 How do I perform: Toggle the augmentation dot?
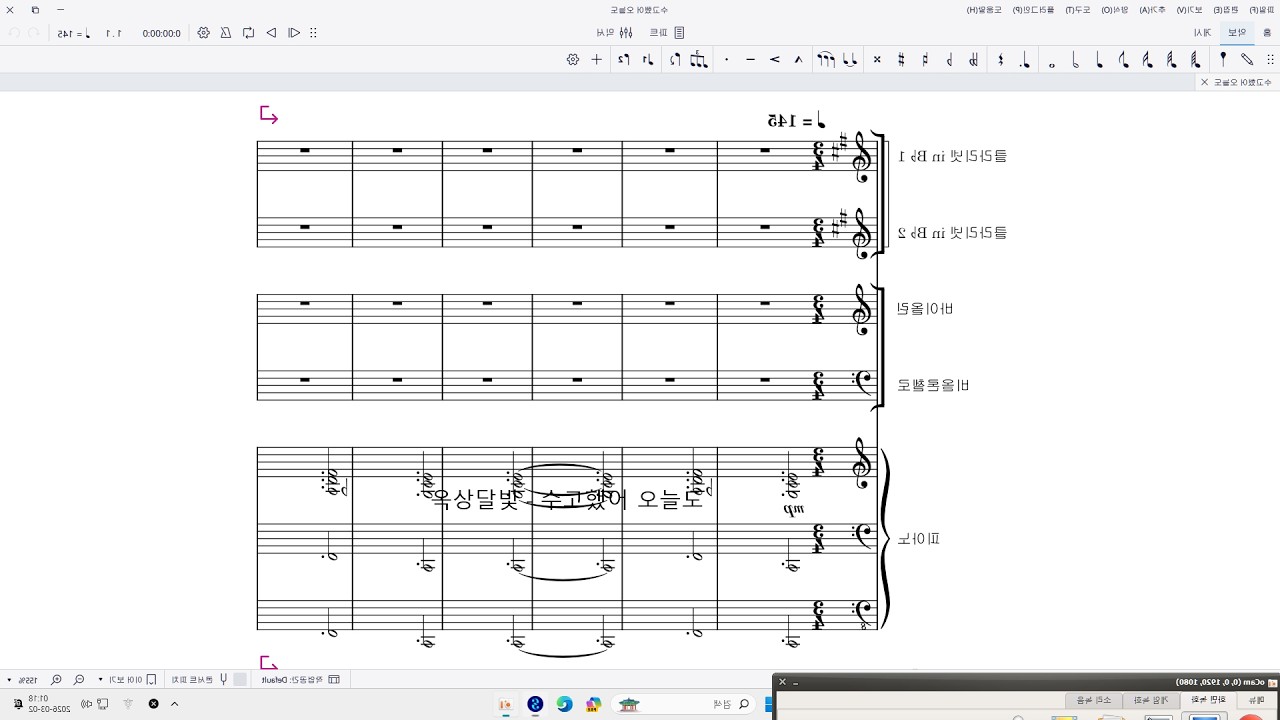(1026, 60)
